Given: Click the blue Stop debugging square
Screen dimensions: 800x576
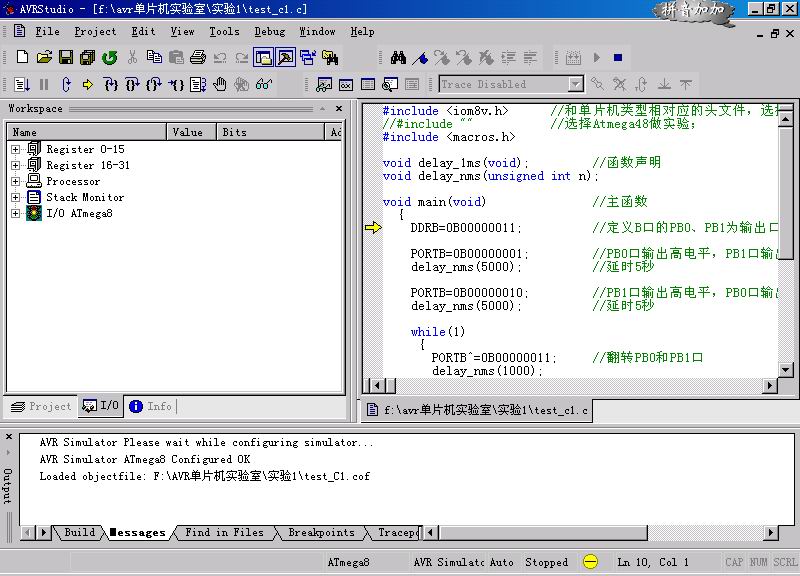Looking at the screenshot, I should pyautogui.click(x=618, y=58).
